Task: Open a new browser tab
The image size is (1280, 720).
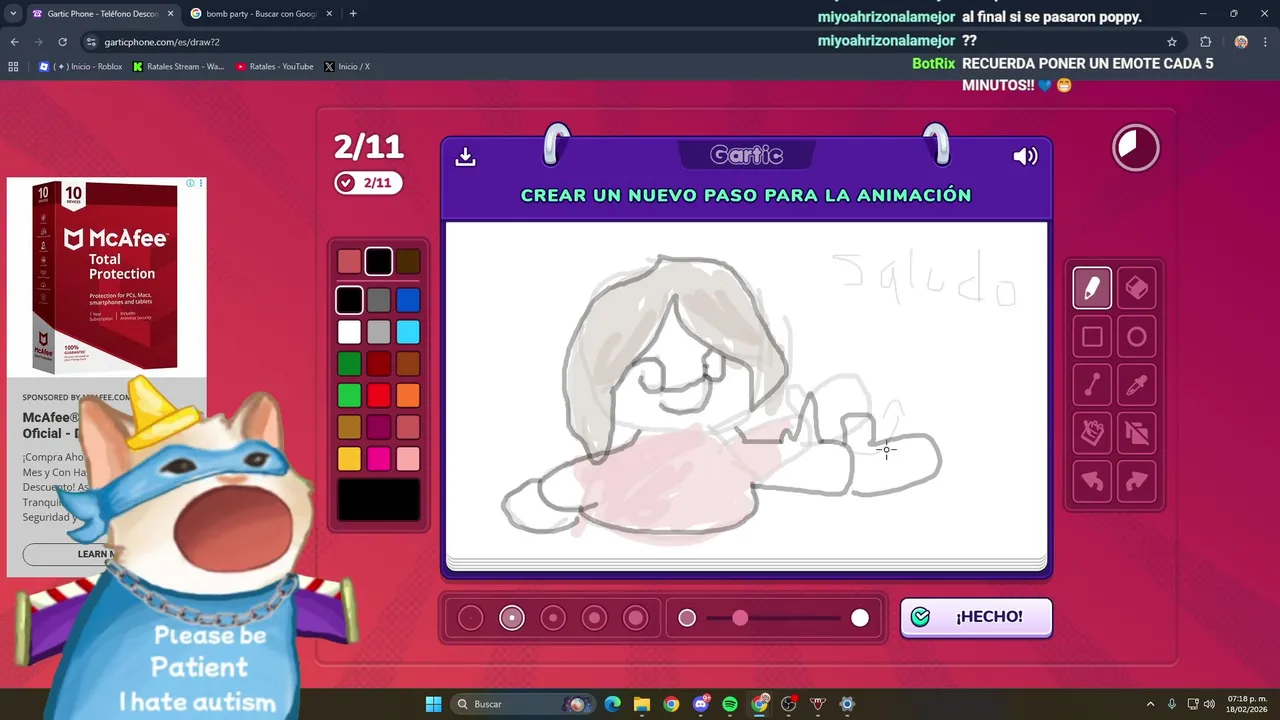Action: tap(353, 13)
